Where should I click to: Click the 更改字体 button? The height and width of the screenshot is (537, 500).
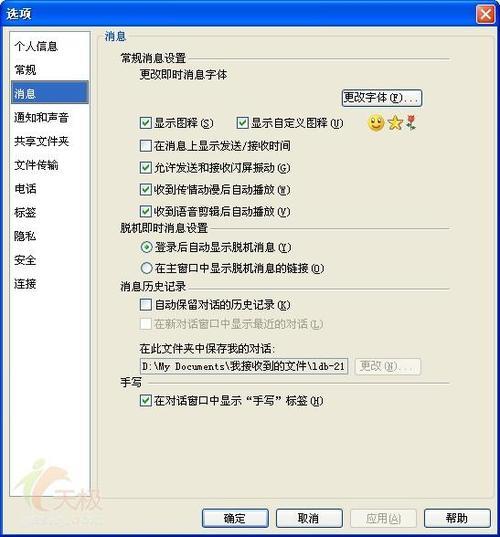382,98
